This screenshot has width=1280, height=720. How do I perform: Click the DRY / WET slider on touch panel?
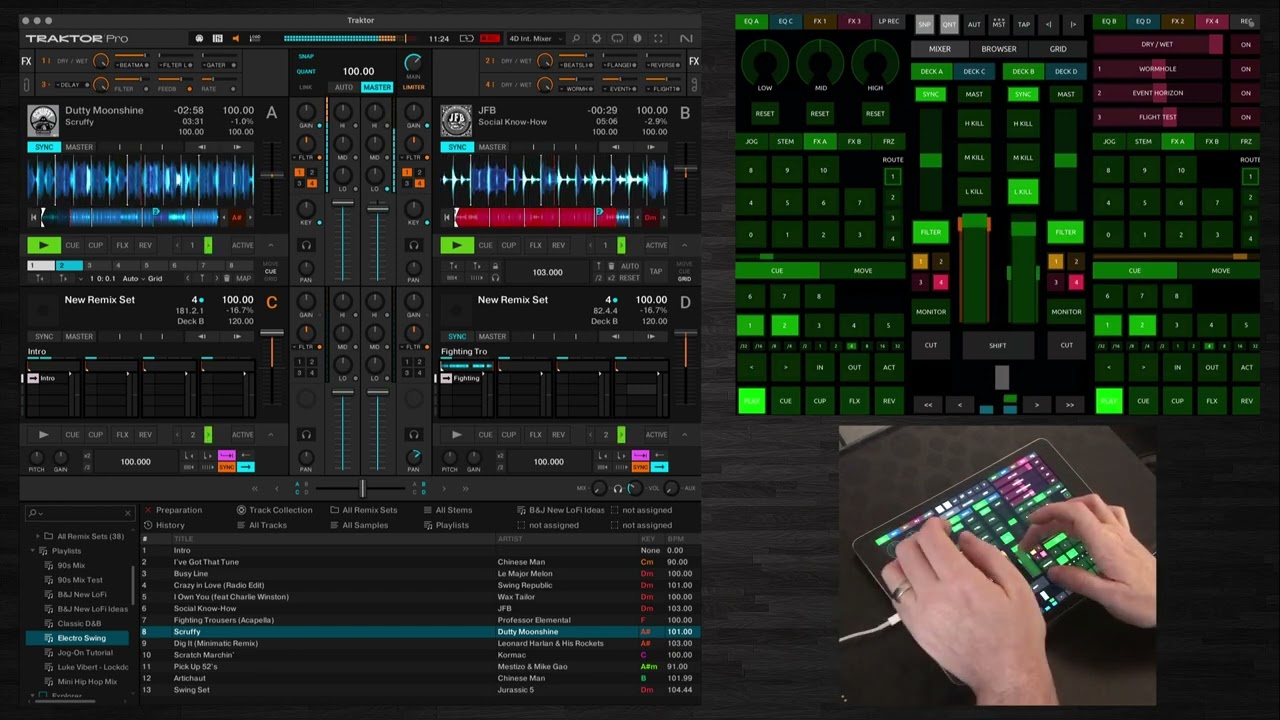tap(1157, 44)
